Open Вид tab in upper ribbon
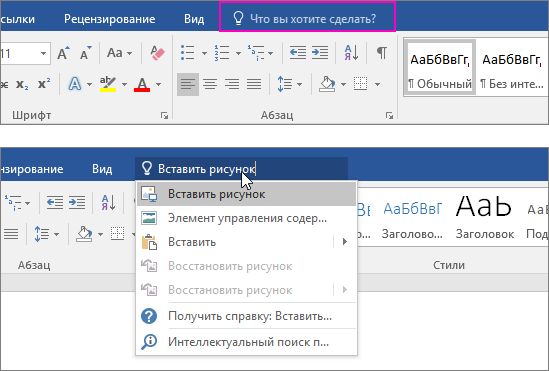 click(194, 19)
